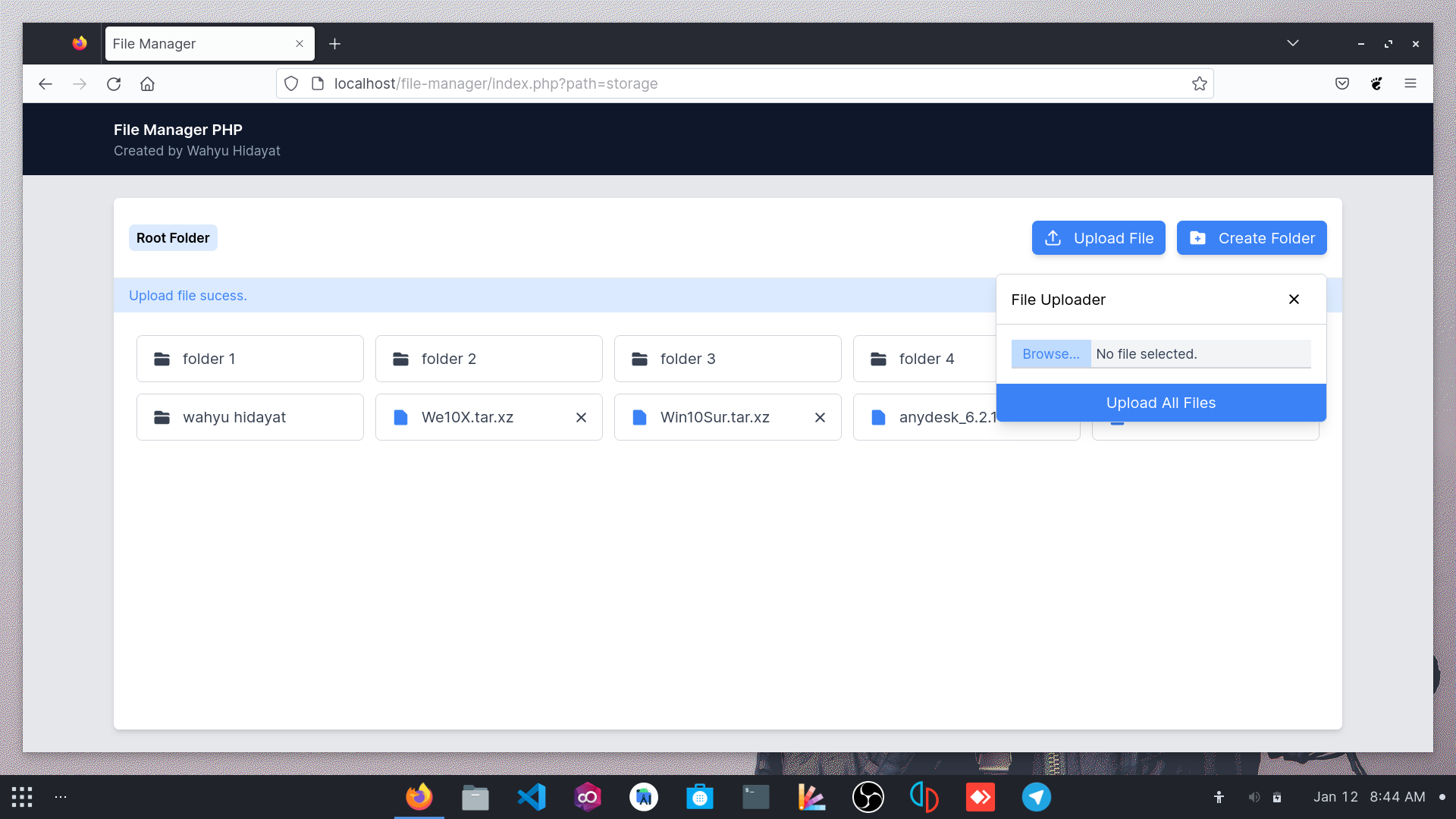The width and height of the screenshot is (1456, 819).
Task: Bookmark page with the star icon
Action: 1199,83
